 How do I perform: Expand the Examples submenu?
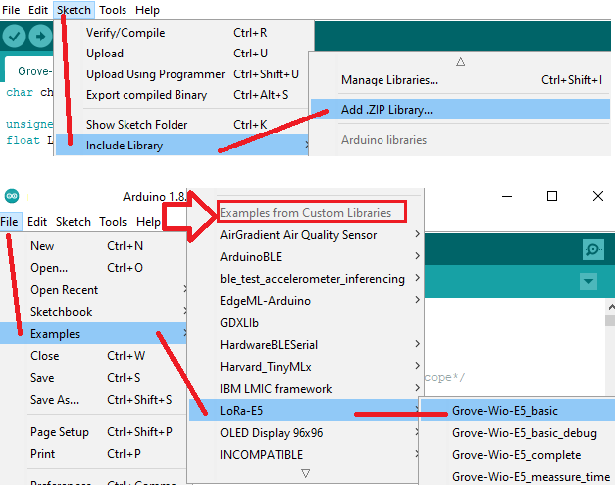click(93, 333)
